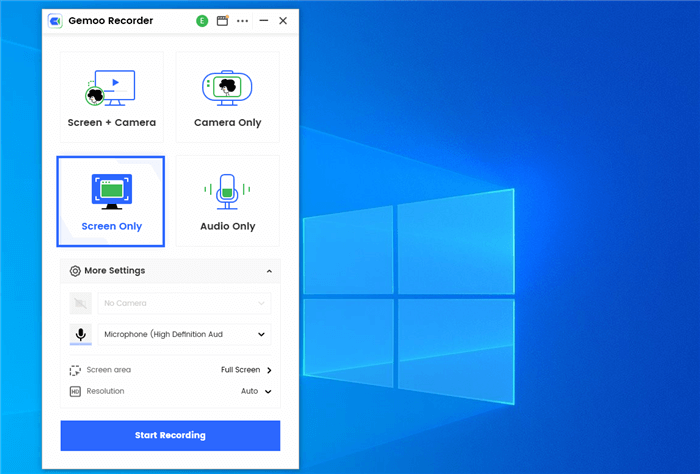Click the More Settings gear icon
This screenshot has height=474, width=700.
[x=75, y=271]
